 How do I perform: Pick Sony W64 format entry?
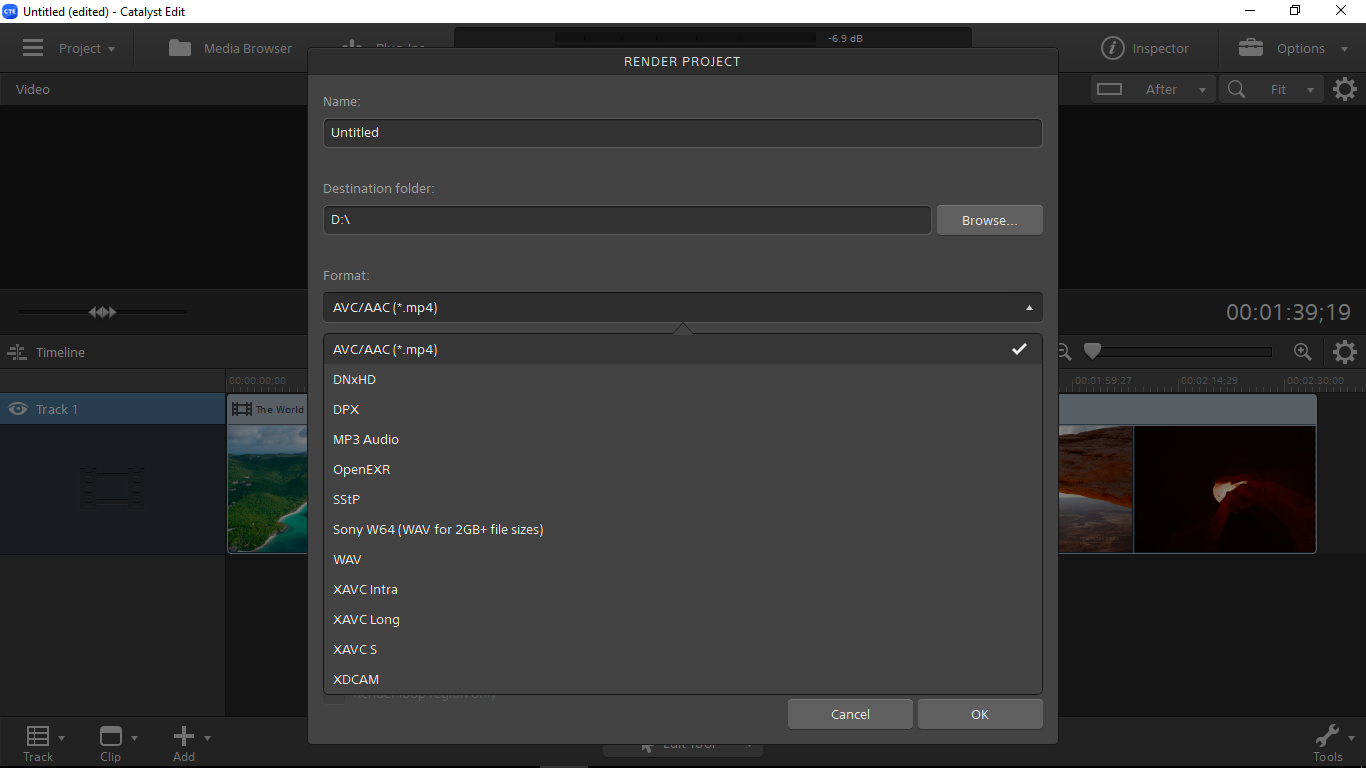438,529
